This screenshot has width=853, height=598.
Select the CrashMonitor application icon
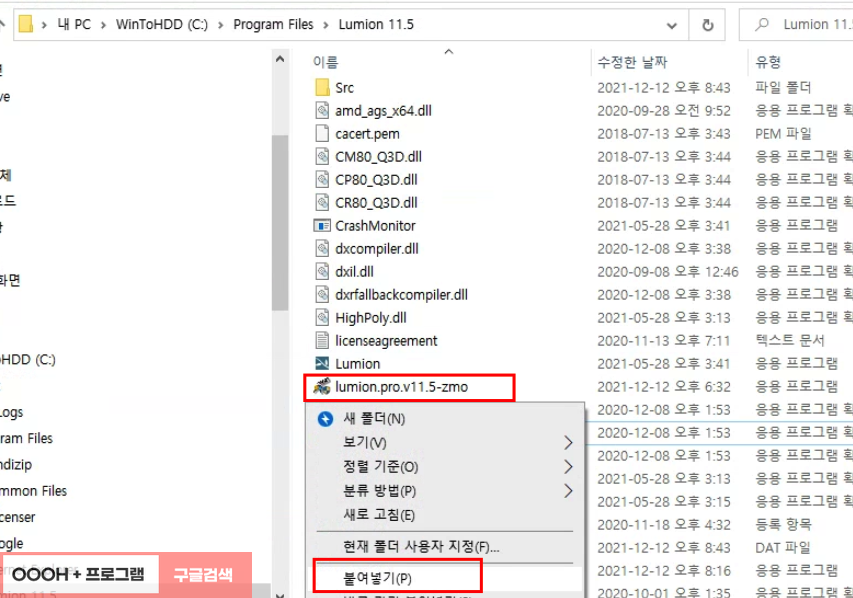pyautogui.click(x=322, y=225)
